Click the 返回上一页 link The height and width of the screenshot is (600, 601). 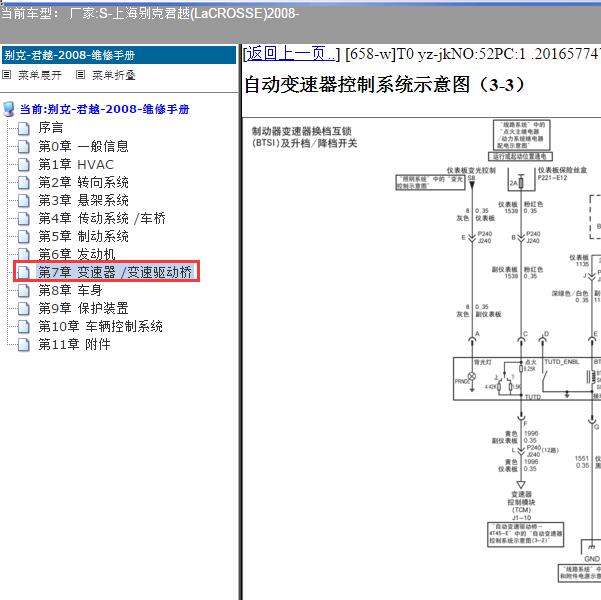pos(291,54)
